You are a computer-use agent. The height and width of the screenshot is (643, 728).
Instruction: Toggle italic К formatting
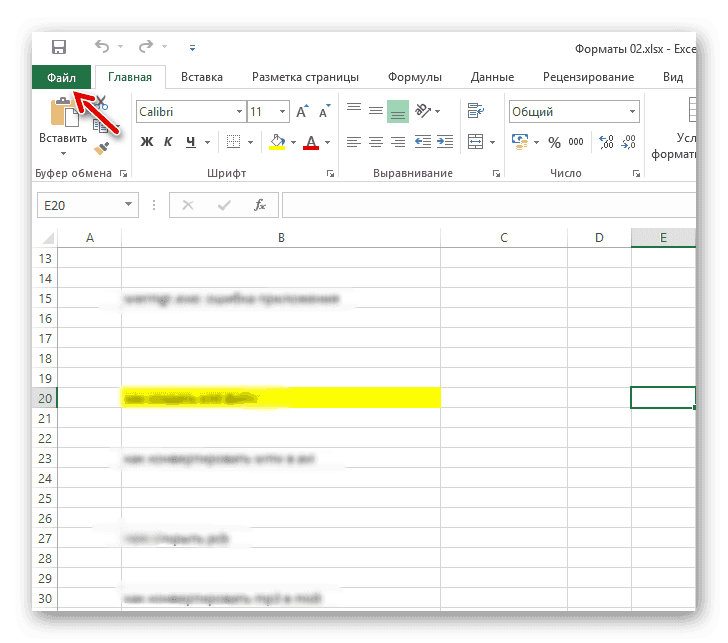tap(168, 142)
